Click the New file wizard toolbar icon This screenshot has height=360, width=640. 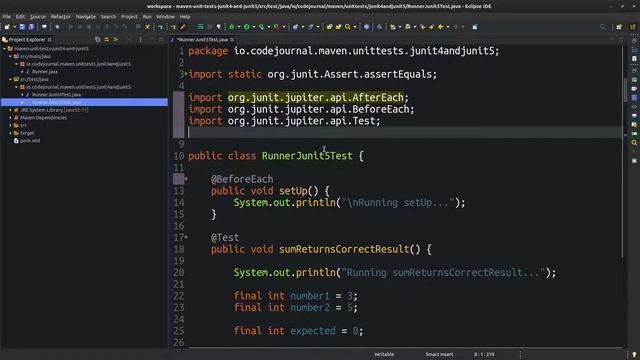pyautogui.click(x=7, y=27)
